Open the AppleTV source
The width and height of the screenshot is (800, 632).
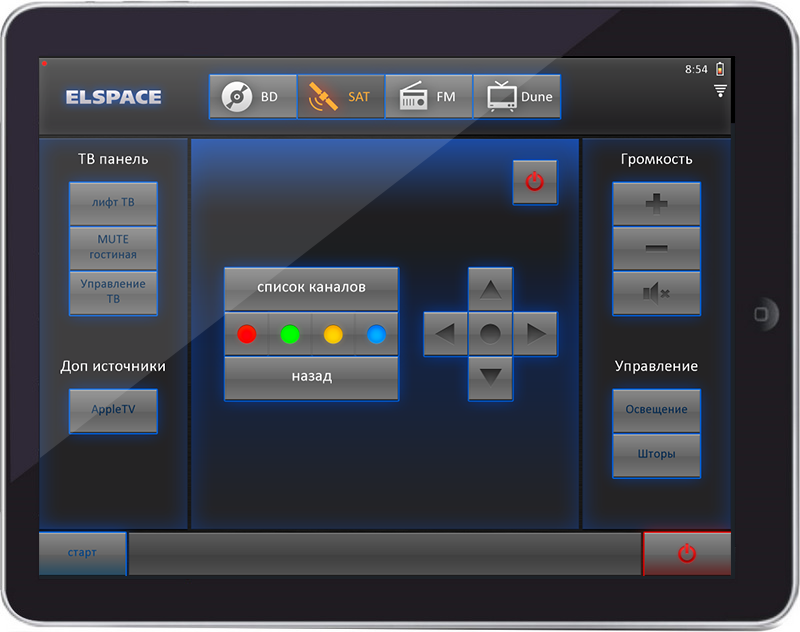[x=113, y=411]
